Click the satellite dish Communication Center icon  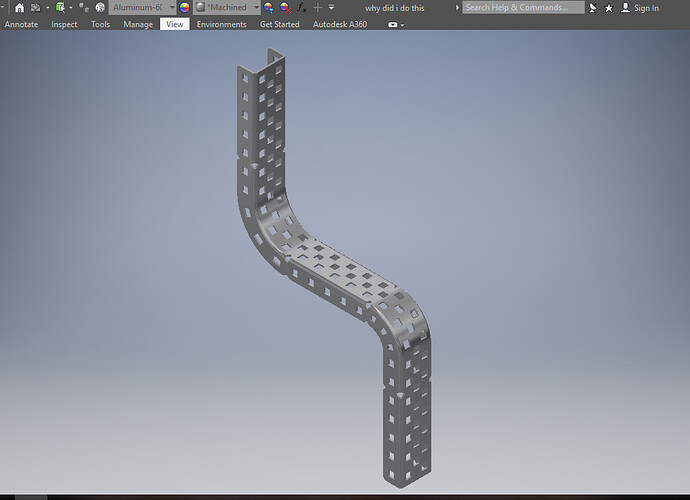593,7
